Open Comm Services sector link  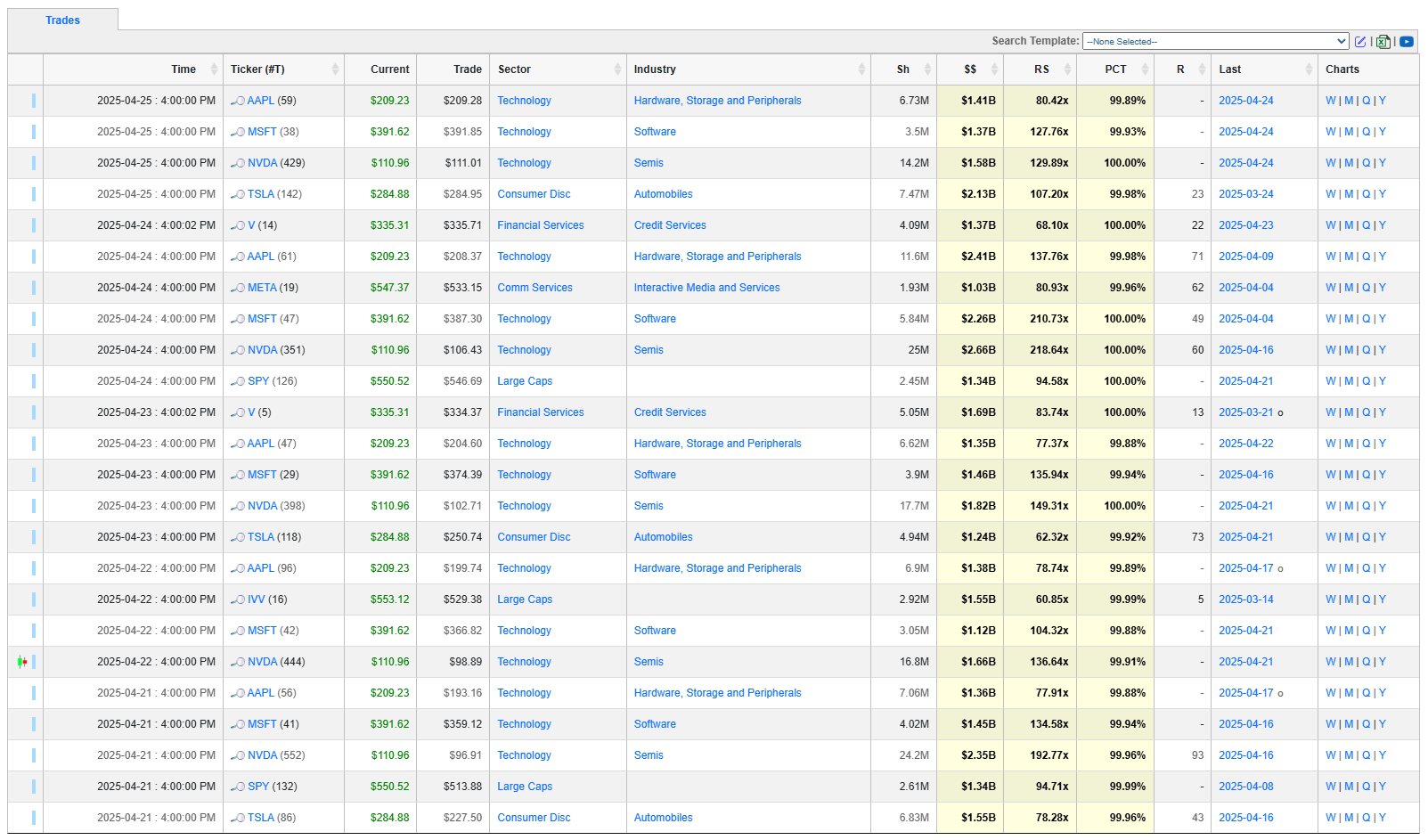pyautogui.click(x=534, y=288)
